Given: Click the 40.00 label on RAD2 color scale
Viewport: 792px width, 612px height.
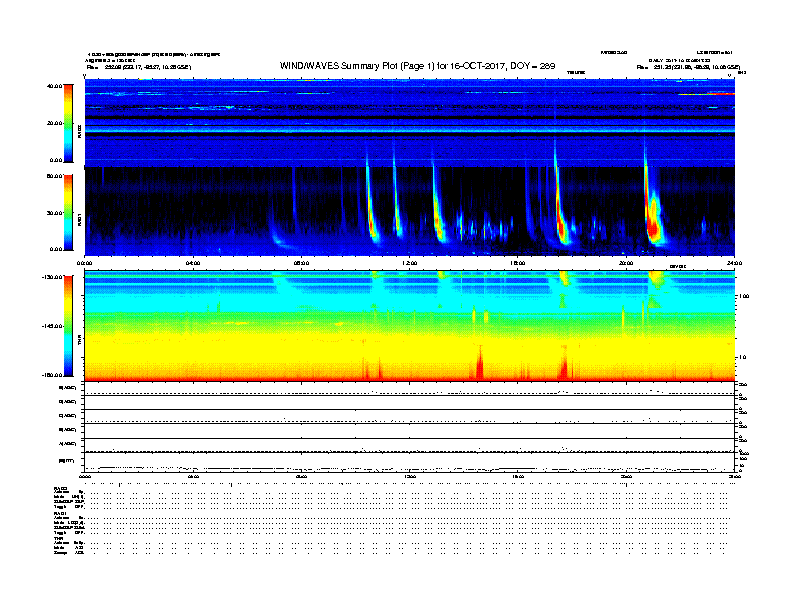Looking at the screenshot, I should [x=54, y=86].
